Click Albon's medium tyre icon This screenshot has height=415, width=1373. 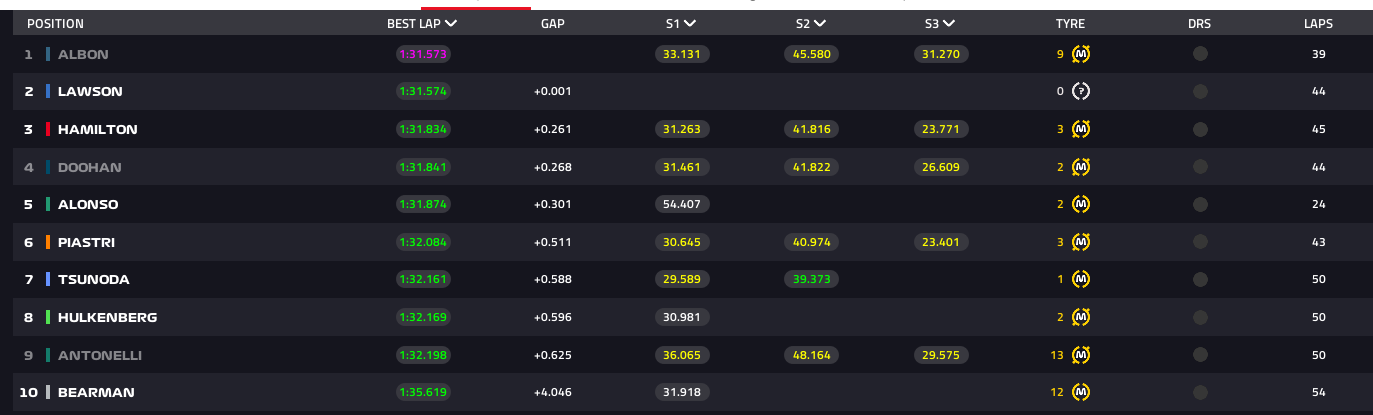(1080, 54)
